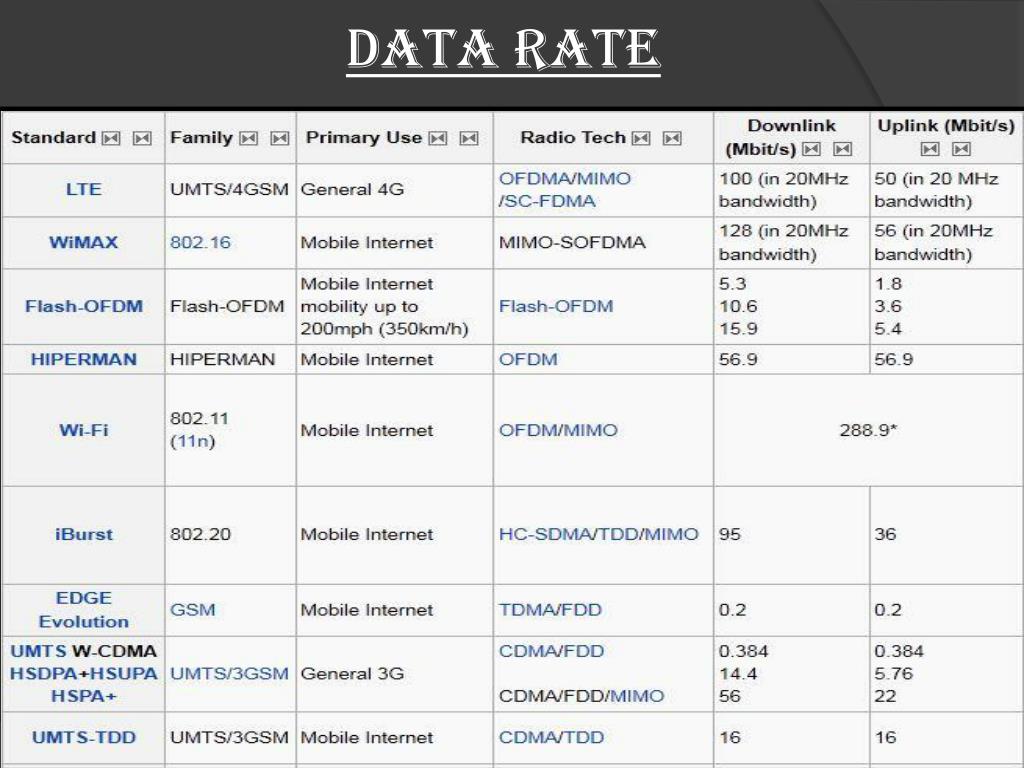Viewport: 1024px width, 768px height.
Task: Open the TDMA/FDD link
Action: pos(550,610)
